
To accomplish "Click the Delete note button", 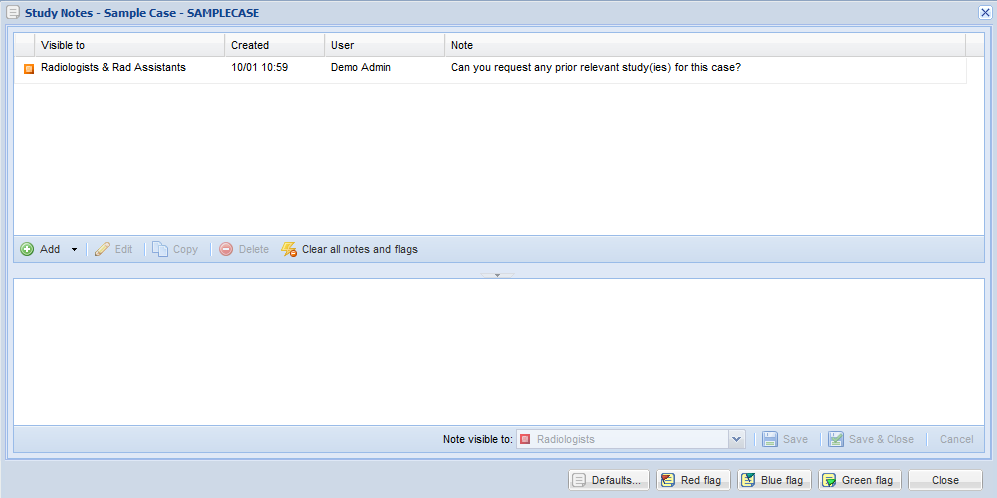I will point(244,249).
